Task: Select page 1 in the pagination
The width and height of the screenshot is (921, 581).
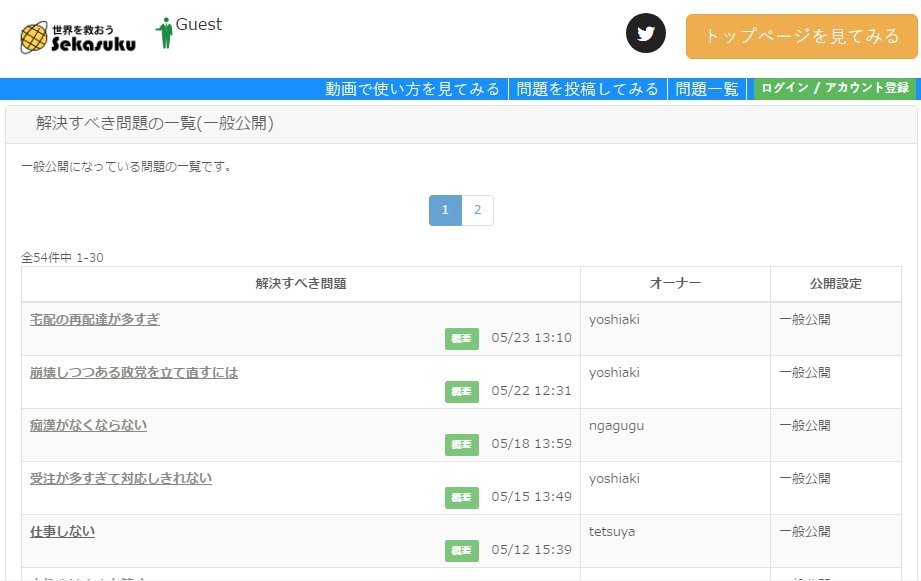Action: (x=445, y=210)
